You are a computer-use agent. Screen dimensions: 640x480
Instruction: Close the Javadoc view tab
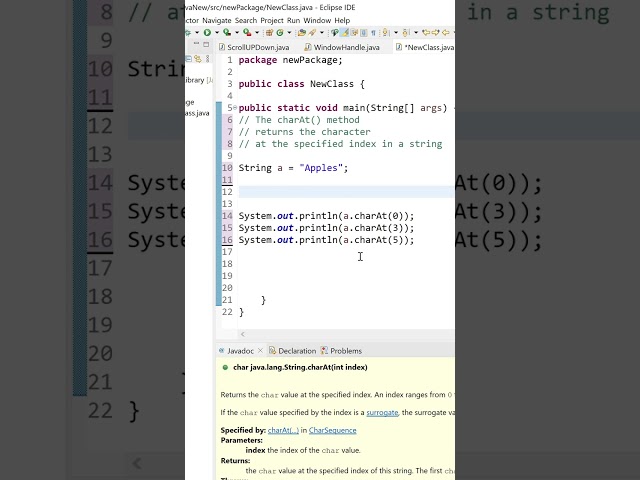(260, 351)
